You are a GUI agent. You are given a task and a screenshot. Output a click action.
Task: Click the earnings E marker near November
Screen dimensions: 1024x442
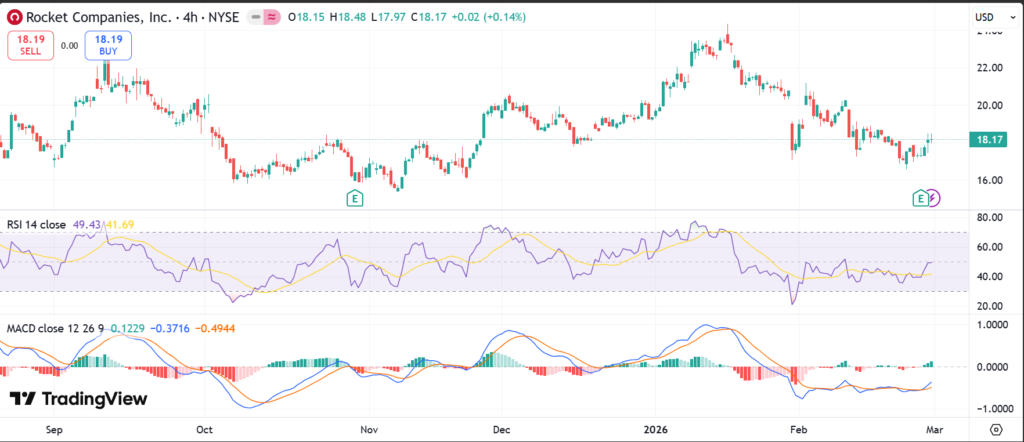pyautogui.click(x=354, y=199)
